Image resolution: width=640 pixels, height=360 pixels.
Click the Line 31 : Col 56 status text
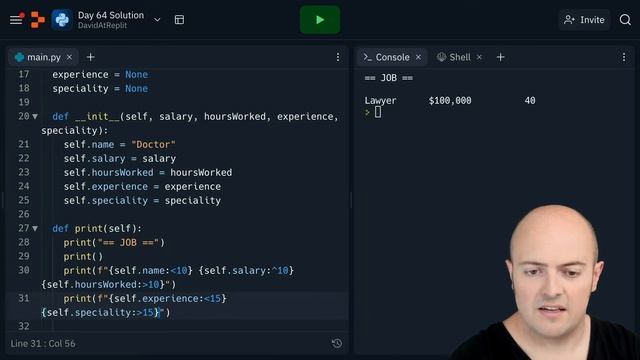pos(43,344)
